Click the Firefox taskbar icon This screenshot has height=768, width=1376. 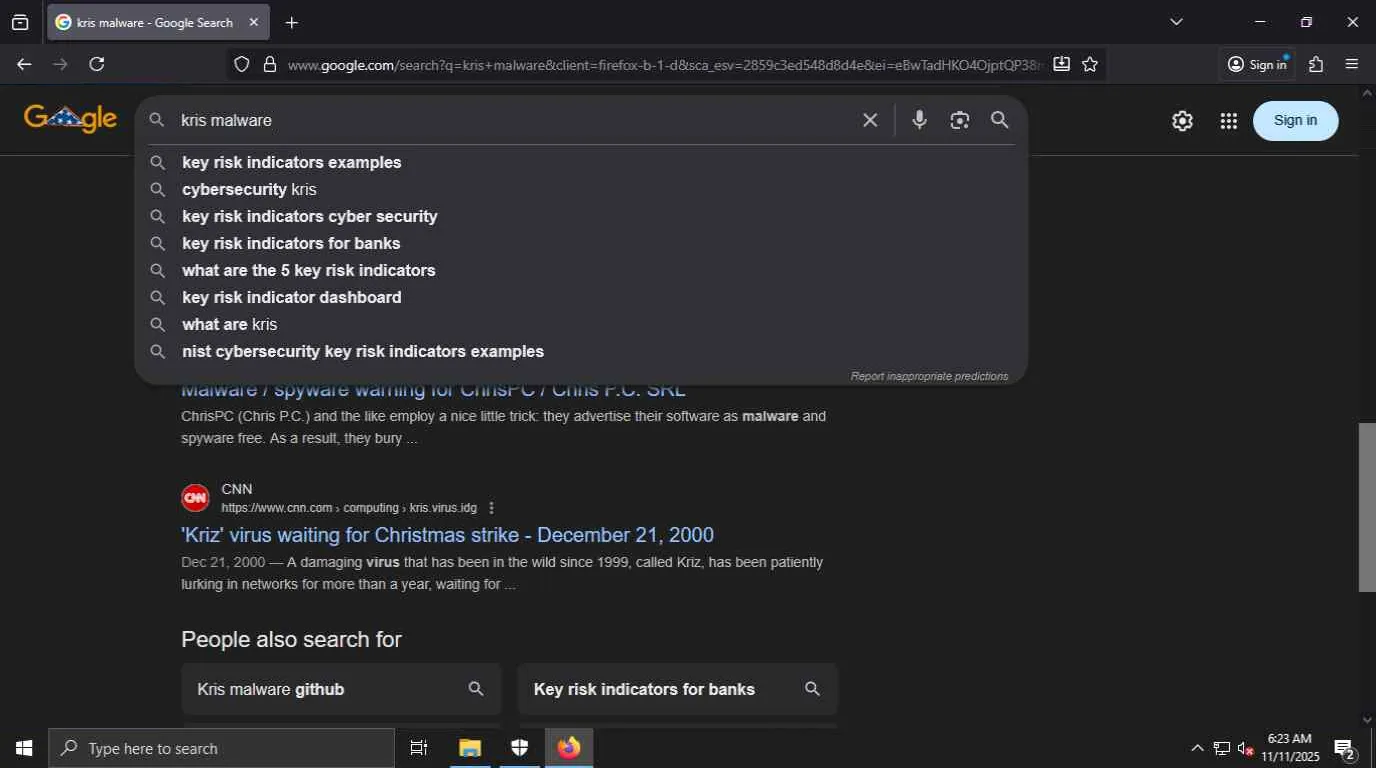569,748
